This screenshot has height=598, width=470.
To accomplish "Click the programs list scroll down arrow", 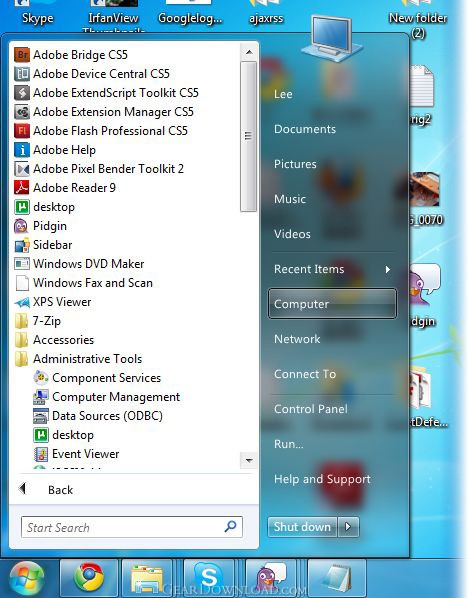I will click(x=249, y=460).
